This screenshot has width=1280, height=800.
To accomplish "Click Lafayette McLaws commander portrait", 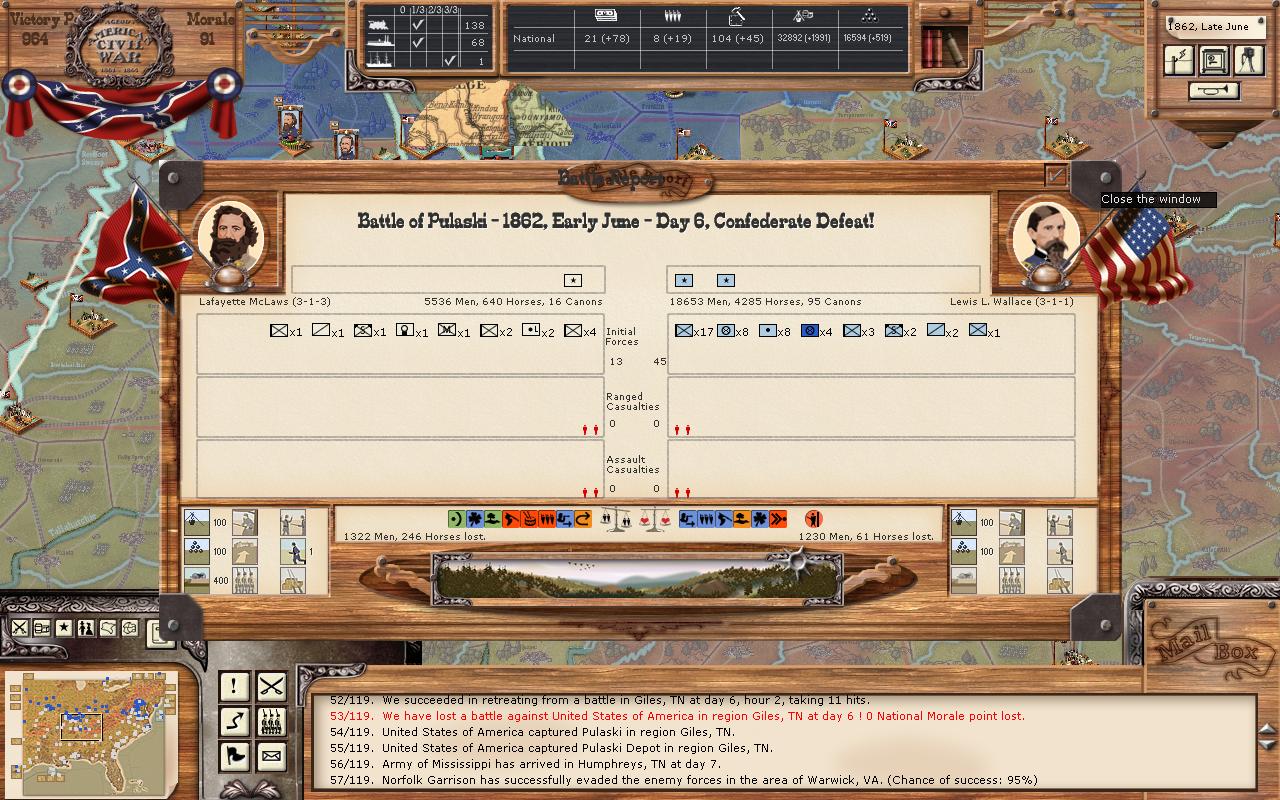I will point(231,236).
